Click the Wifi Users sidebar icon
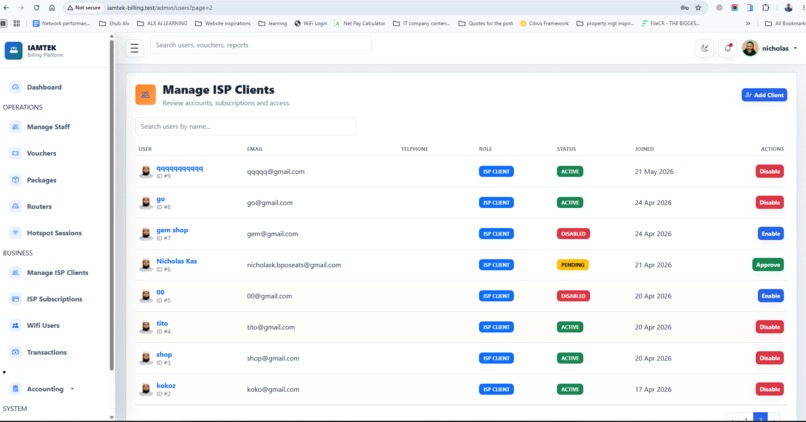The width and height of the screenshot is (806, 422). (x=15, y=325)
